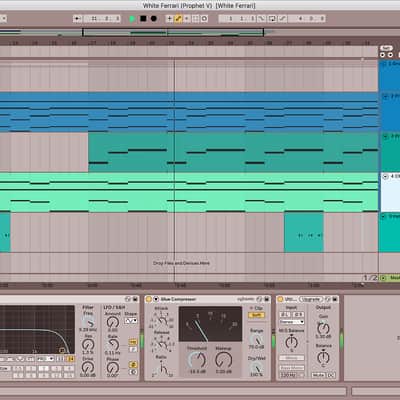Adjust the LFO Rate knob
The height and width of the screenshot is (400, 400).
point(113,344)
